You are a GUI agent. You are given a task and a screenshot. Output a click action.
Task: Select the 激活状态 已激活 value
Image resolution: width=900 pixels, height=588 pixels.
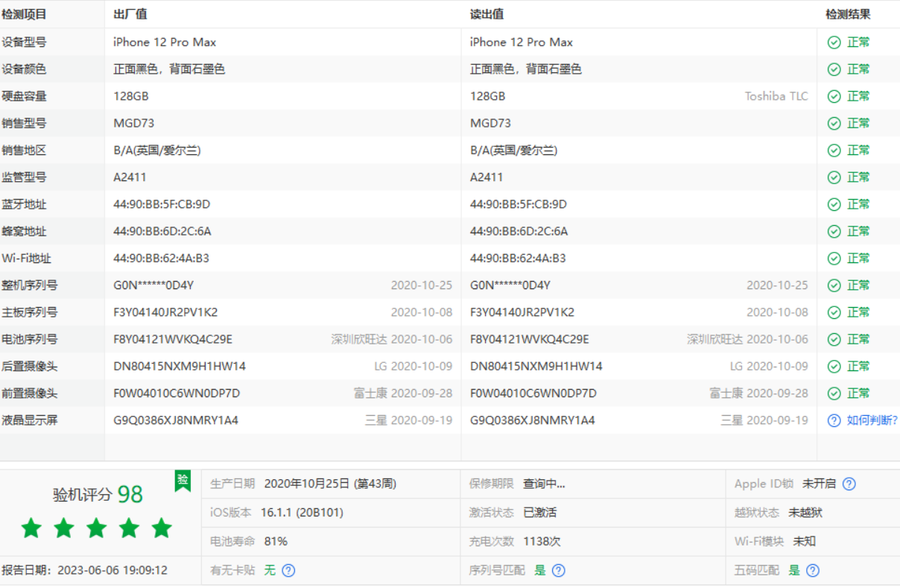(x=540, y=513)
